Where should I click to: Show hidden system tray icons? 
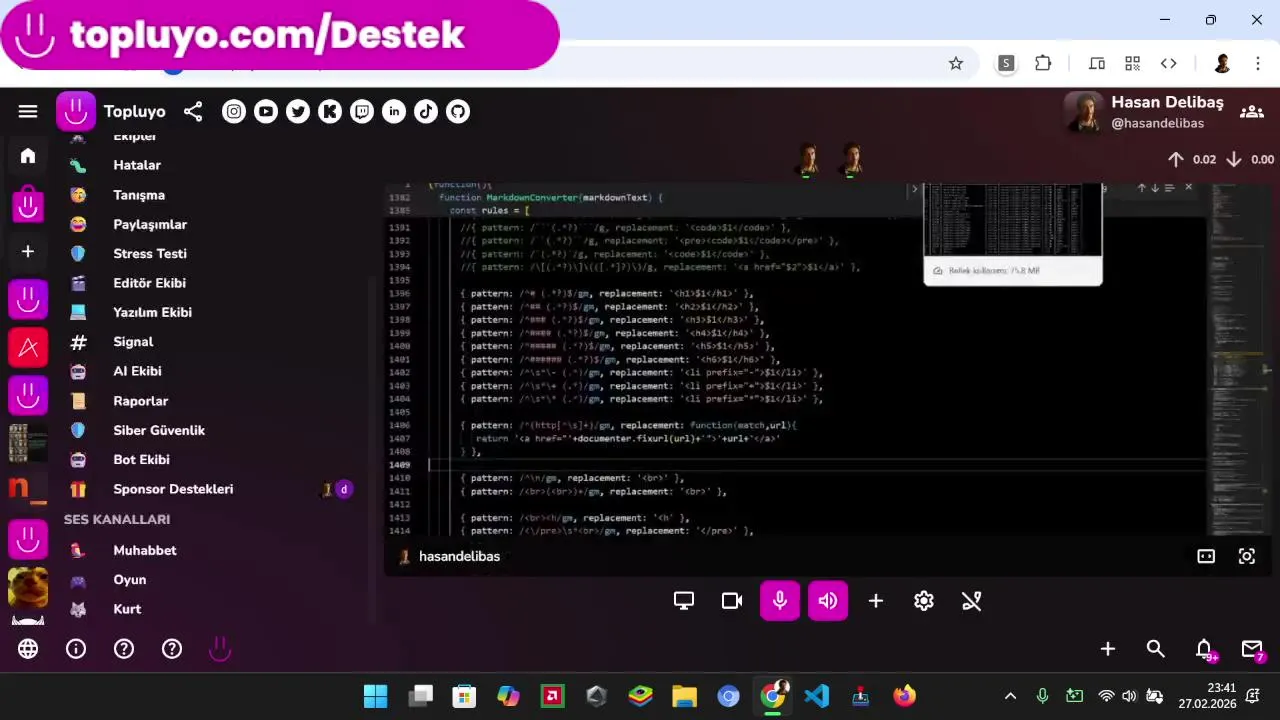tap(1010, 696)
